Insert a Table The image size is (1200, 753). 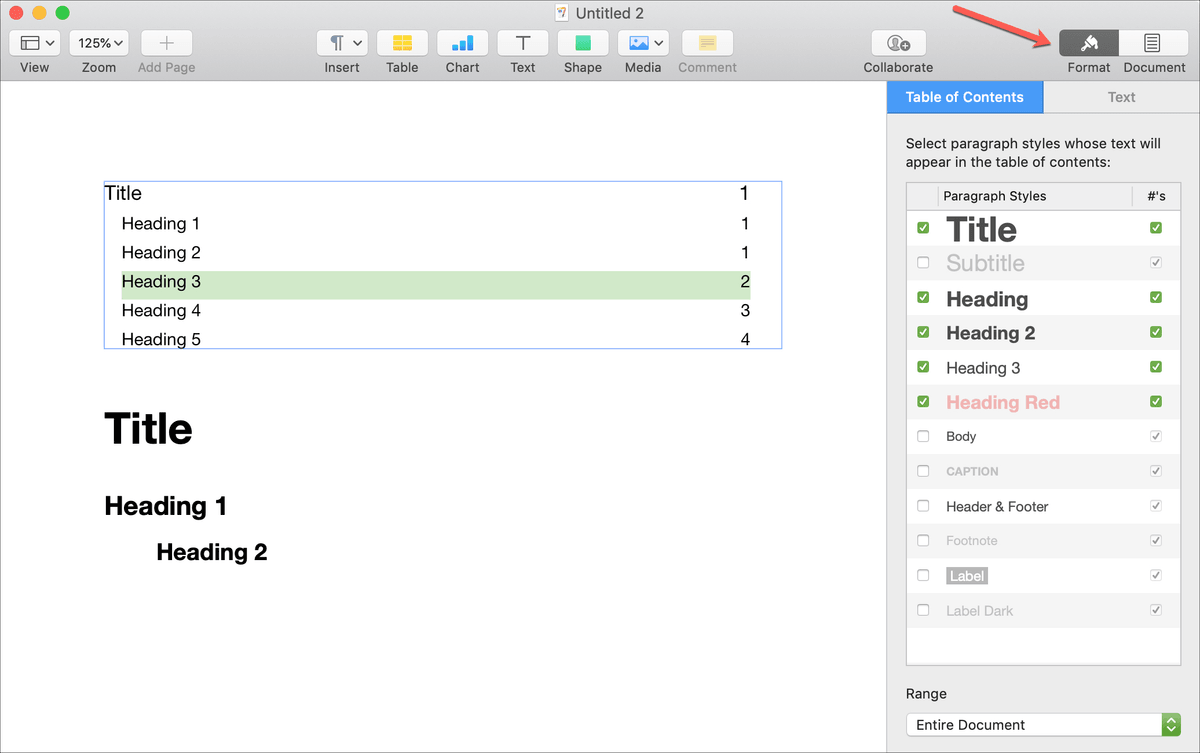coord(402,43)
